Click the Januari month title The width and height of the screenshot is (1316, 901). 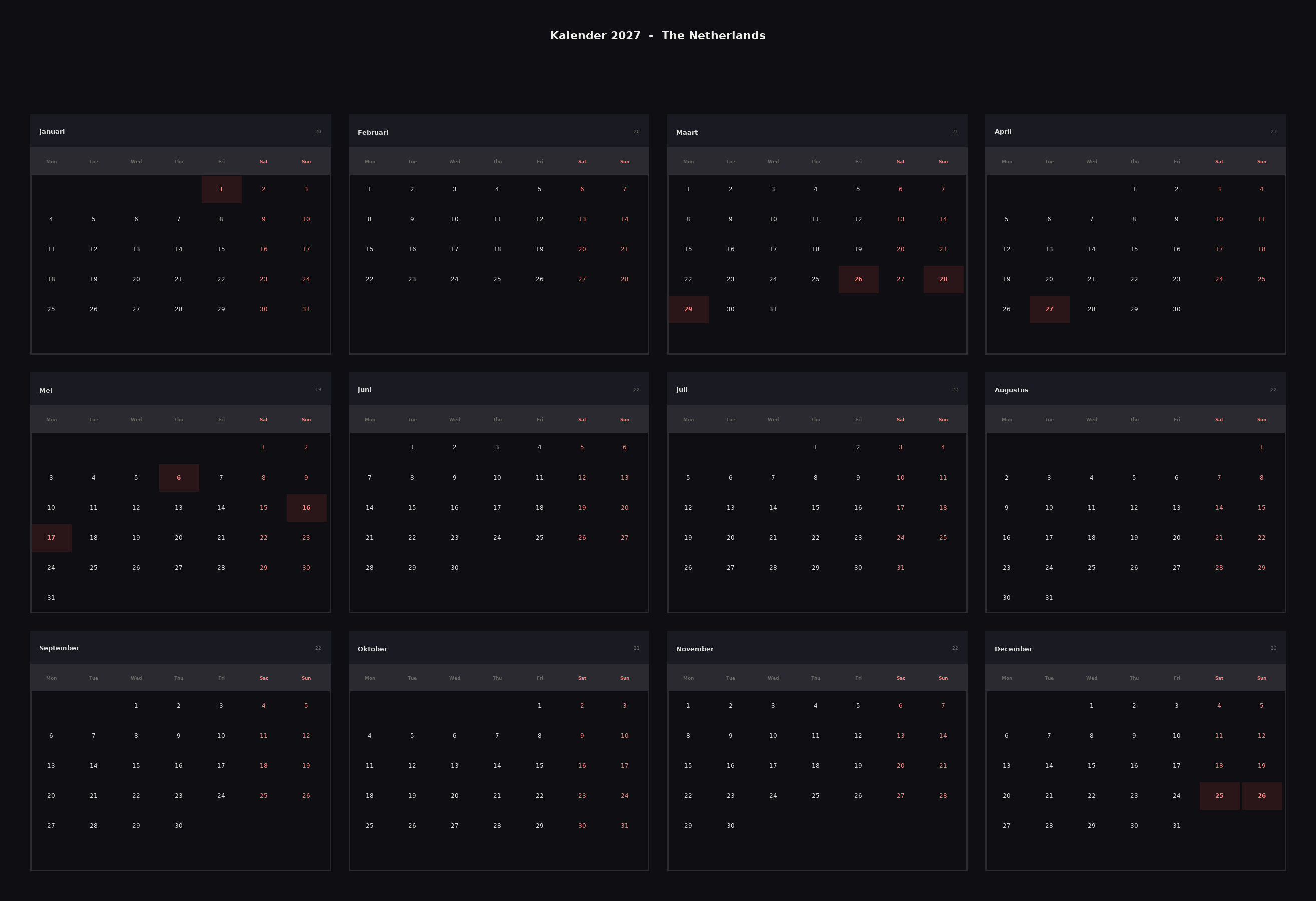click(52, 131)
